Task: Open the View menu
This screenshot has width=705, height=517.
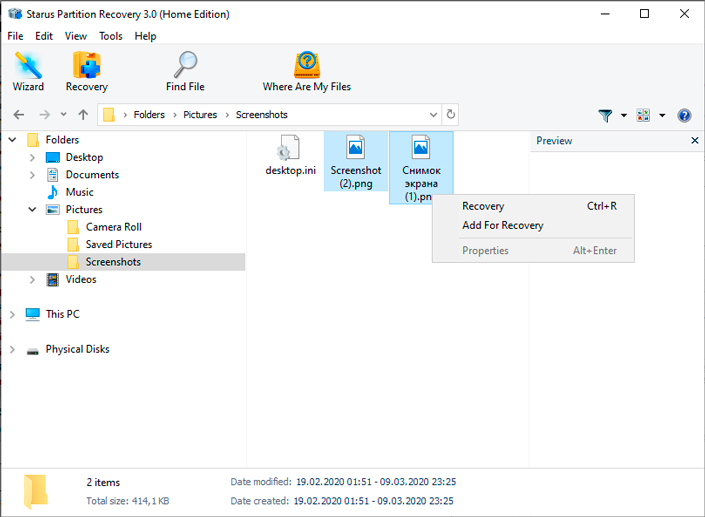Action: pyautogui.click(x=76, y=36)
